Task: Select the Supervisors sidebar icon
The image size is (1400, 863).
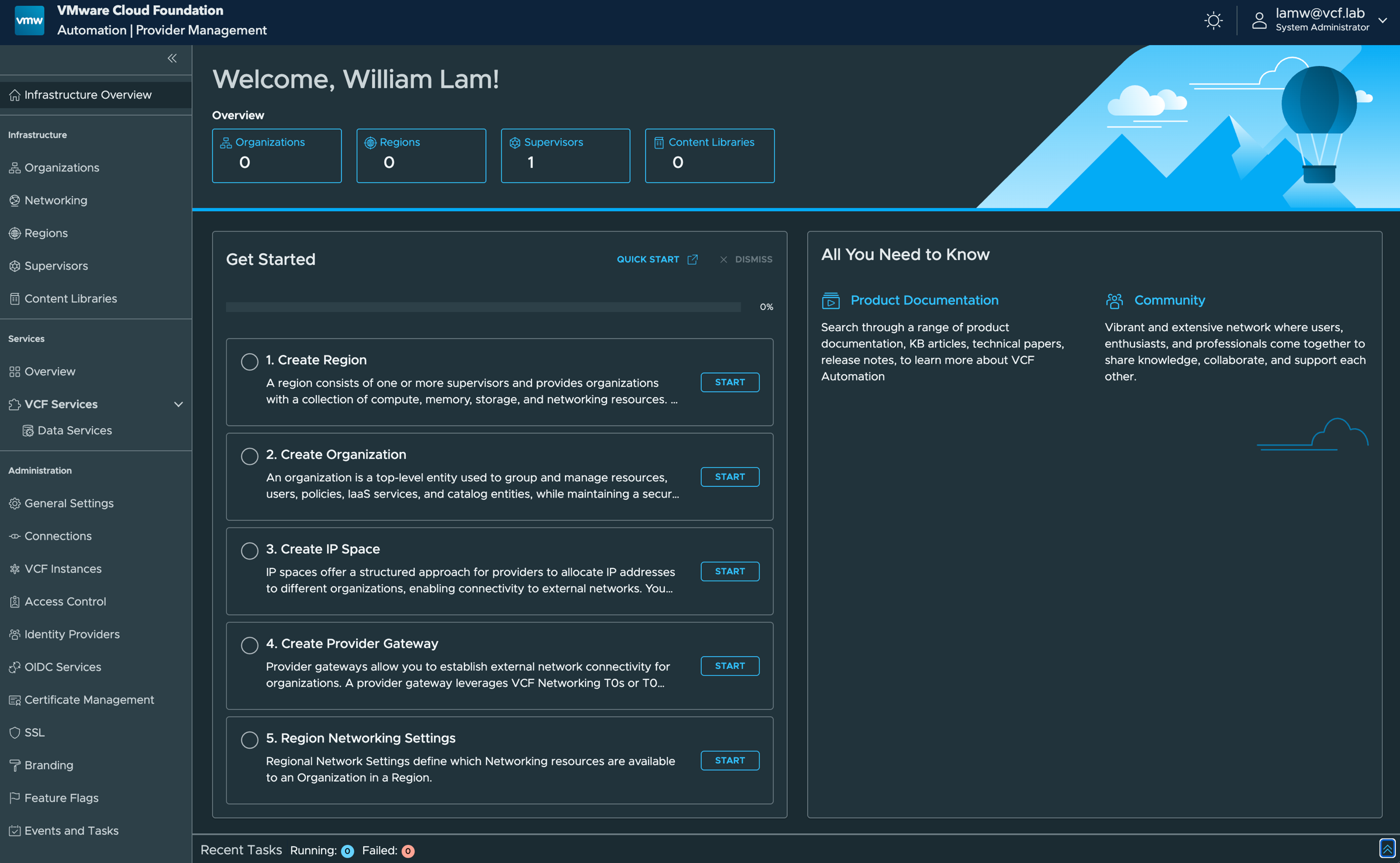Action: [15, 266]
